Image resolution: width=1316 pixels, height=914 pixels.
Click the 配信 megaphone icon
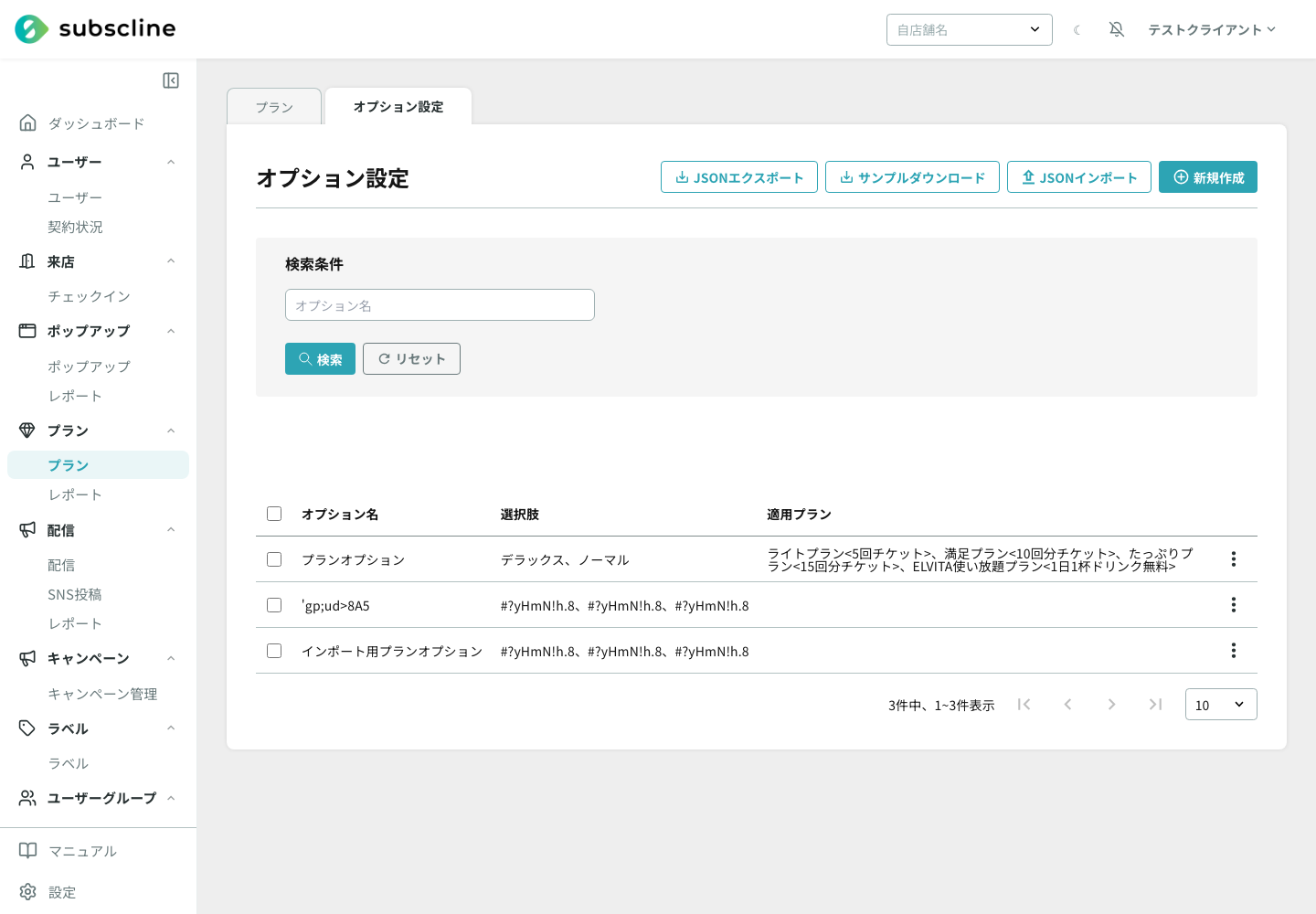(28, 530)
